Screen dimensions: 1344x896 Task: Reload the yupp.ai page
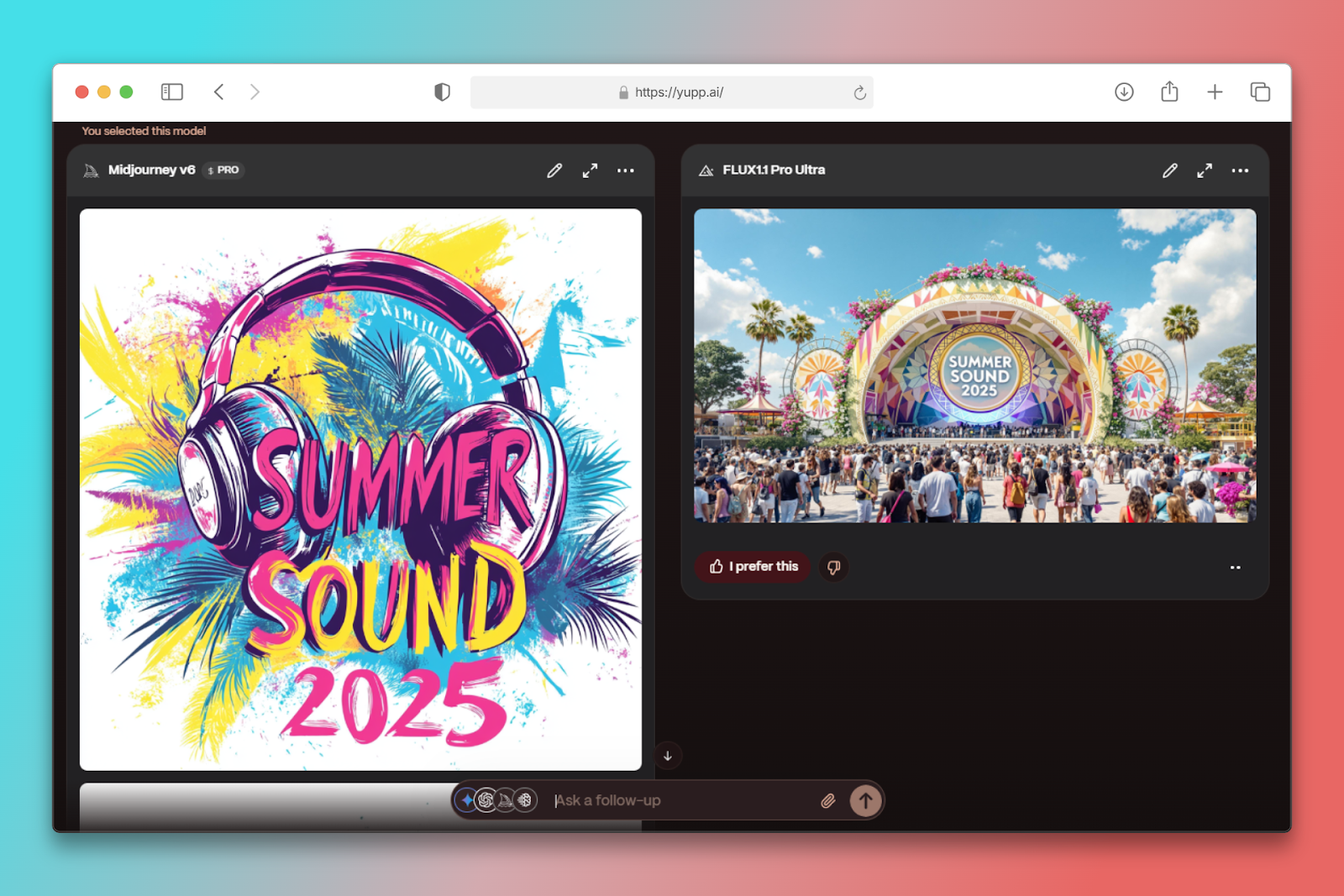point(859,92)
